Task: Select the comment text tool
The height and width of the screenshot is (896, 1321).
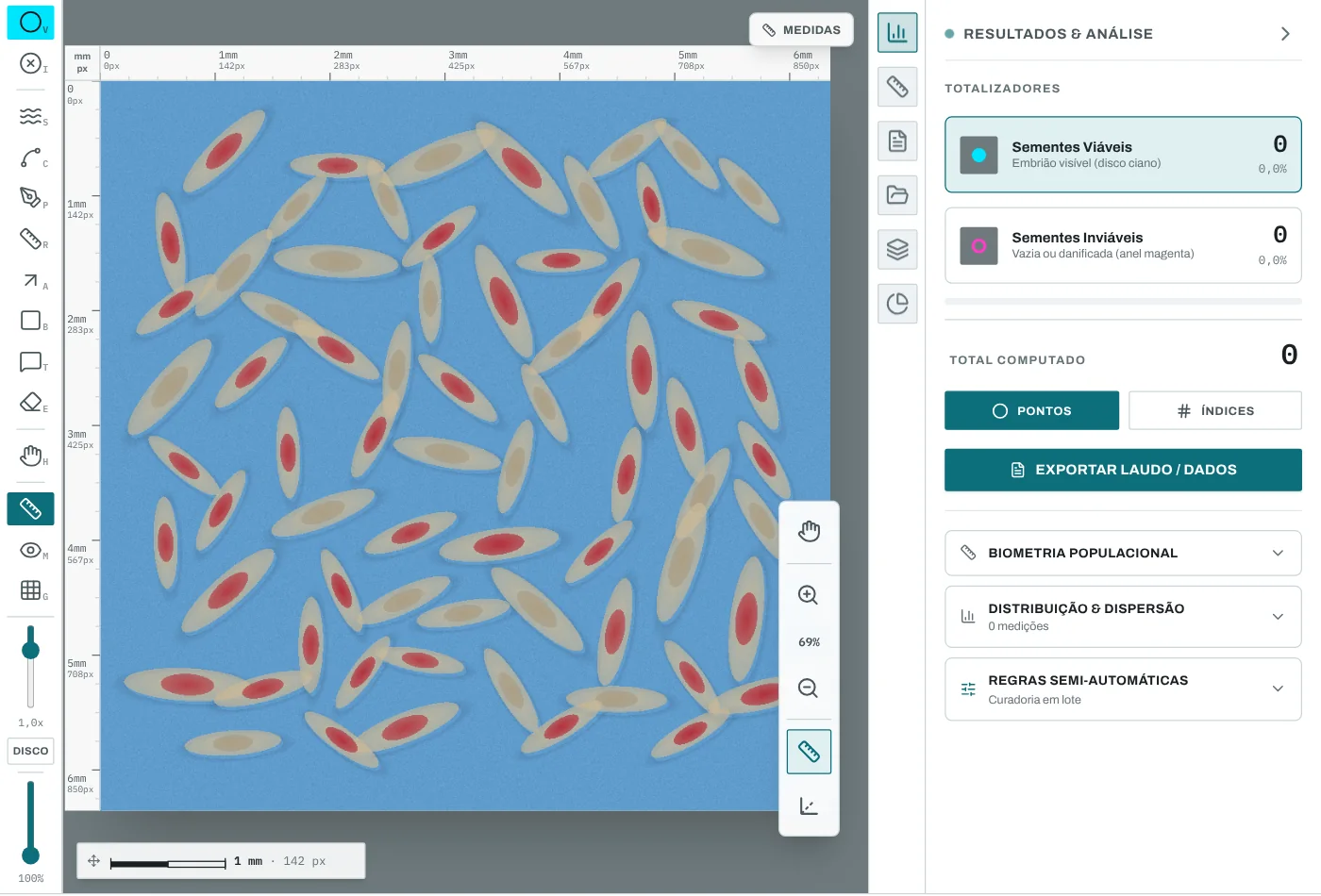Action: 31,361
